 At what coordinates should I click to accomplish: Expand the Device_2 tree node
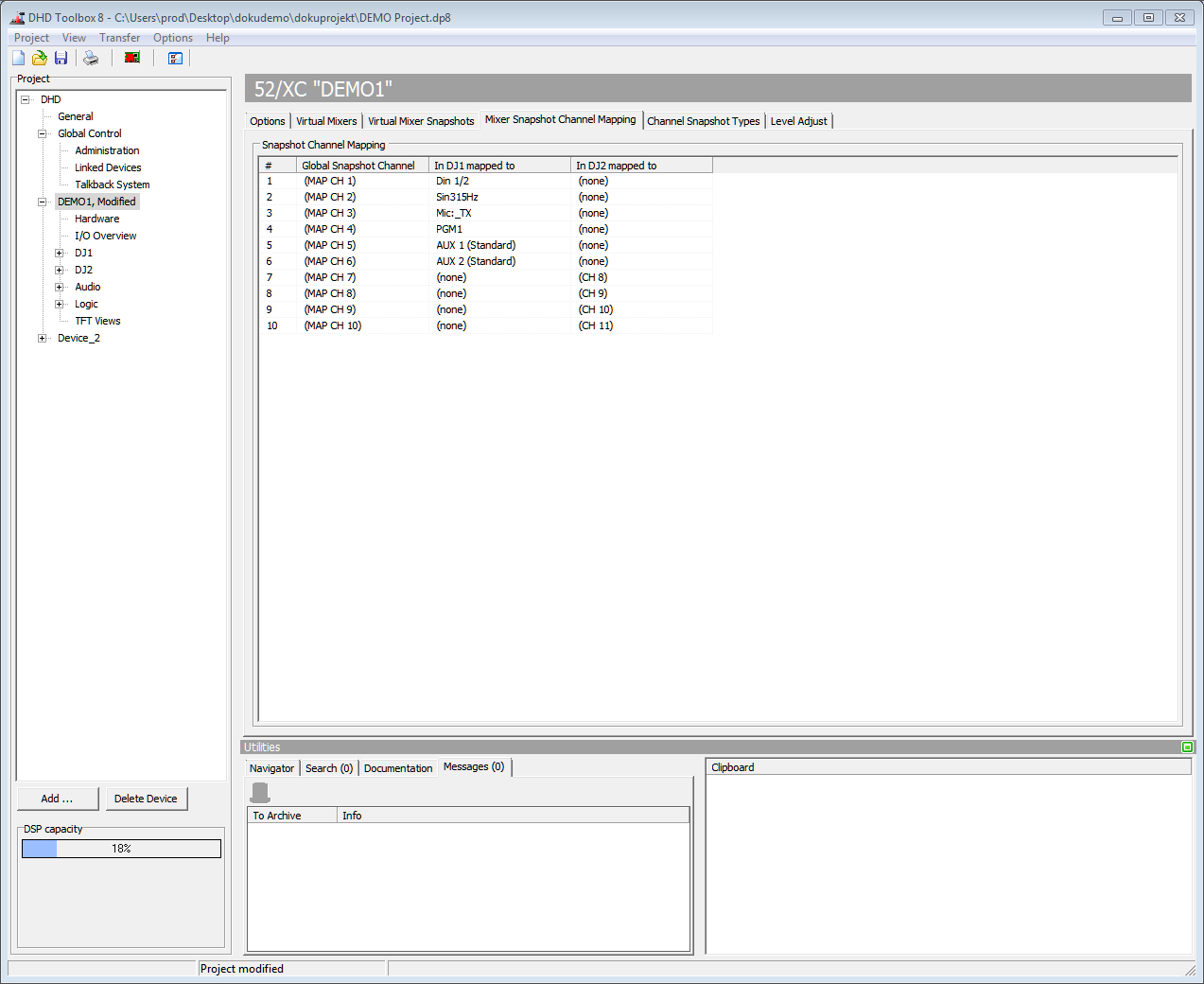(x=42, y=339)
